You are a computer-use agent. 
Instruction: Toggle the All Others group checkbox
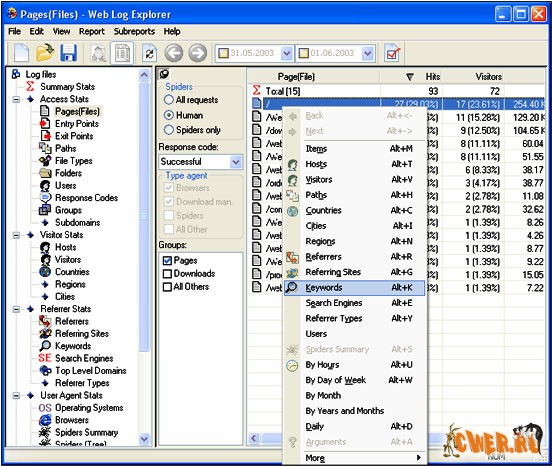pyautogui.click(x=167, y=286)
